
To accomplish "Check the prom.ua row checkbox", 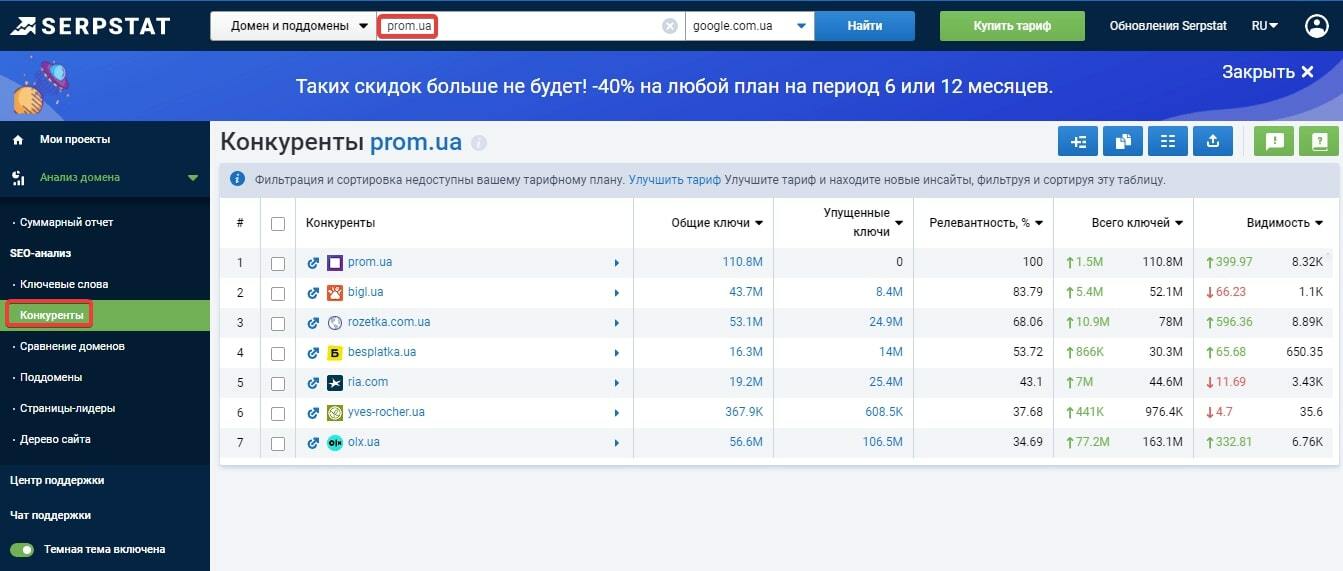I will 278,264.
